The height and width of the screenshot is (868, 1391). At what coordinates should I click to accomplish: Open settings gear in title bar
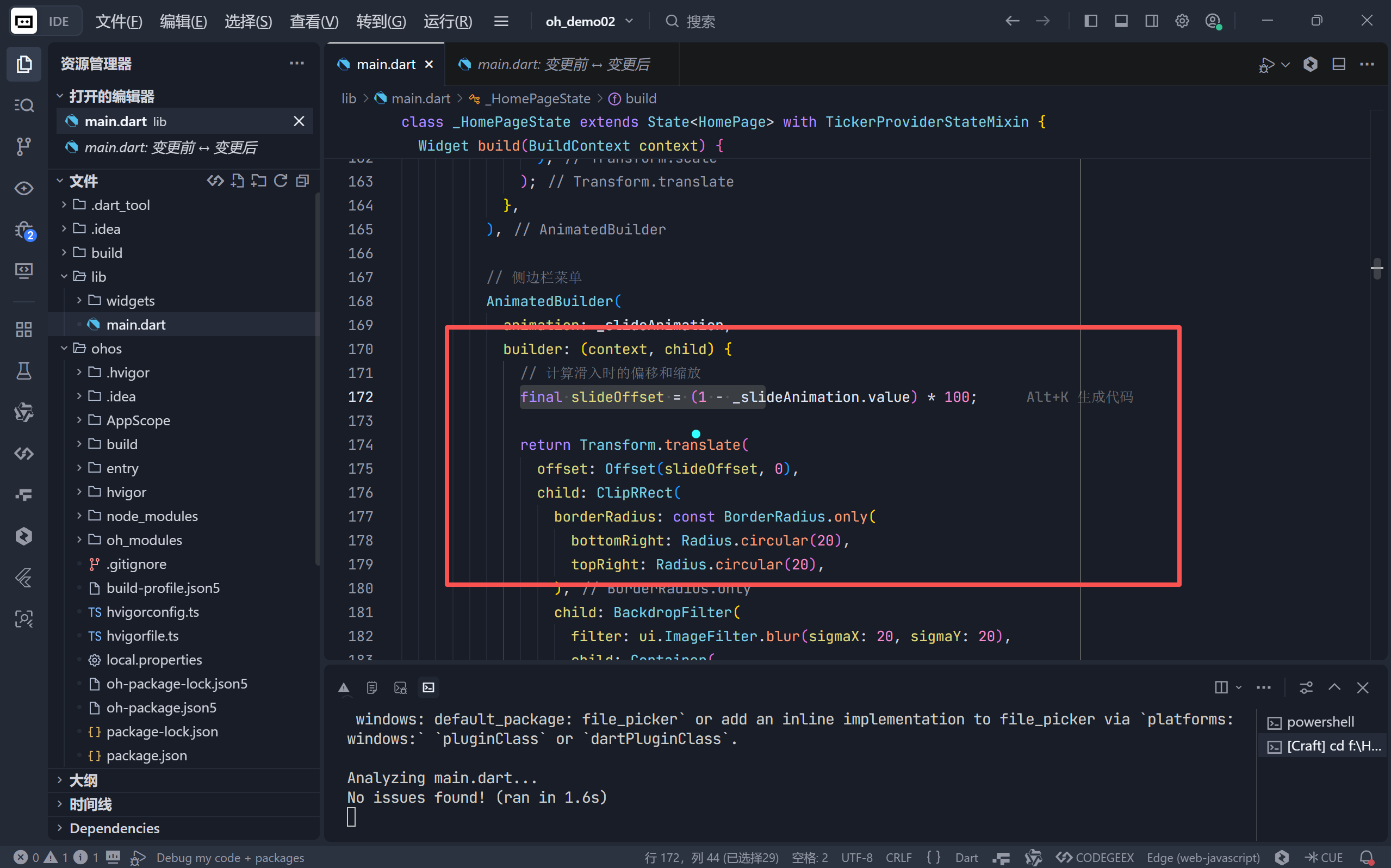point(1182,21)
